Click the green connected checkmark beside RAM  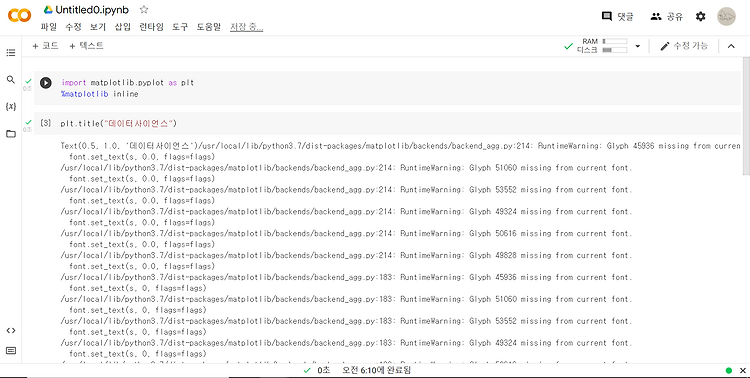click(x=569, y=46)
